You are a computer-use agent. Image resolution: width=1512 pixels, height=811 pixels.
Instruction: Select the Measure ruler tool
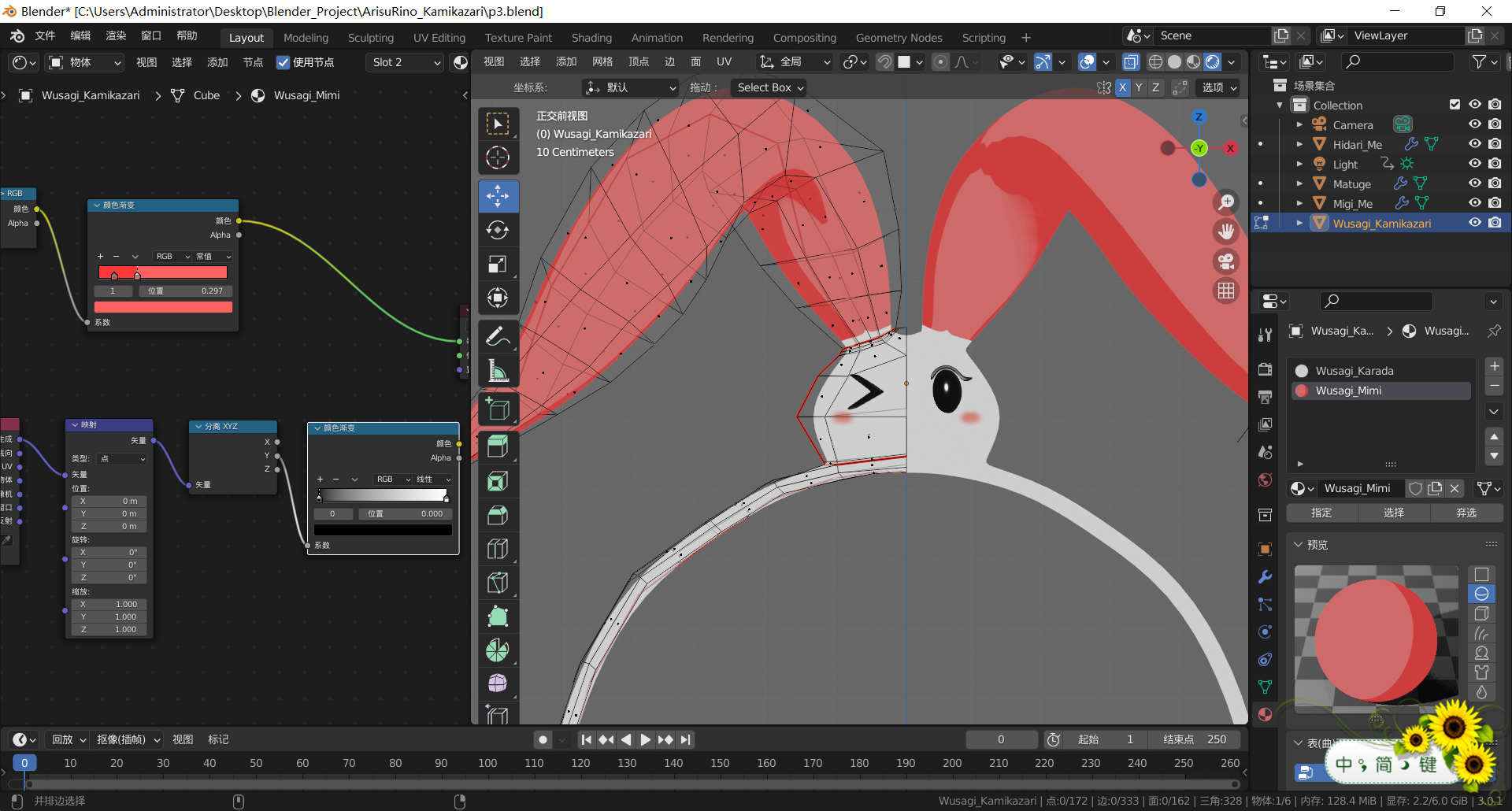pyautogui.click(x=498, y=370)
